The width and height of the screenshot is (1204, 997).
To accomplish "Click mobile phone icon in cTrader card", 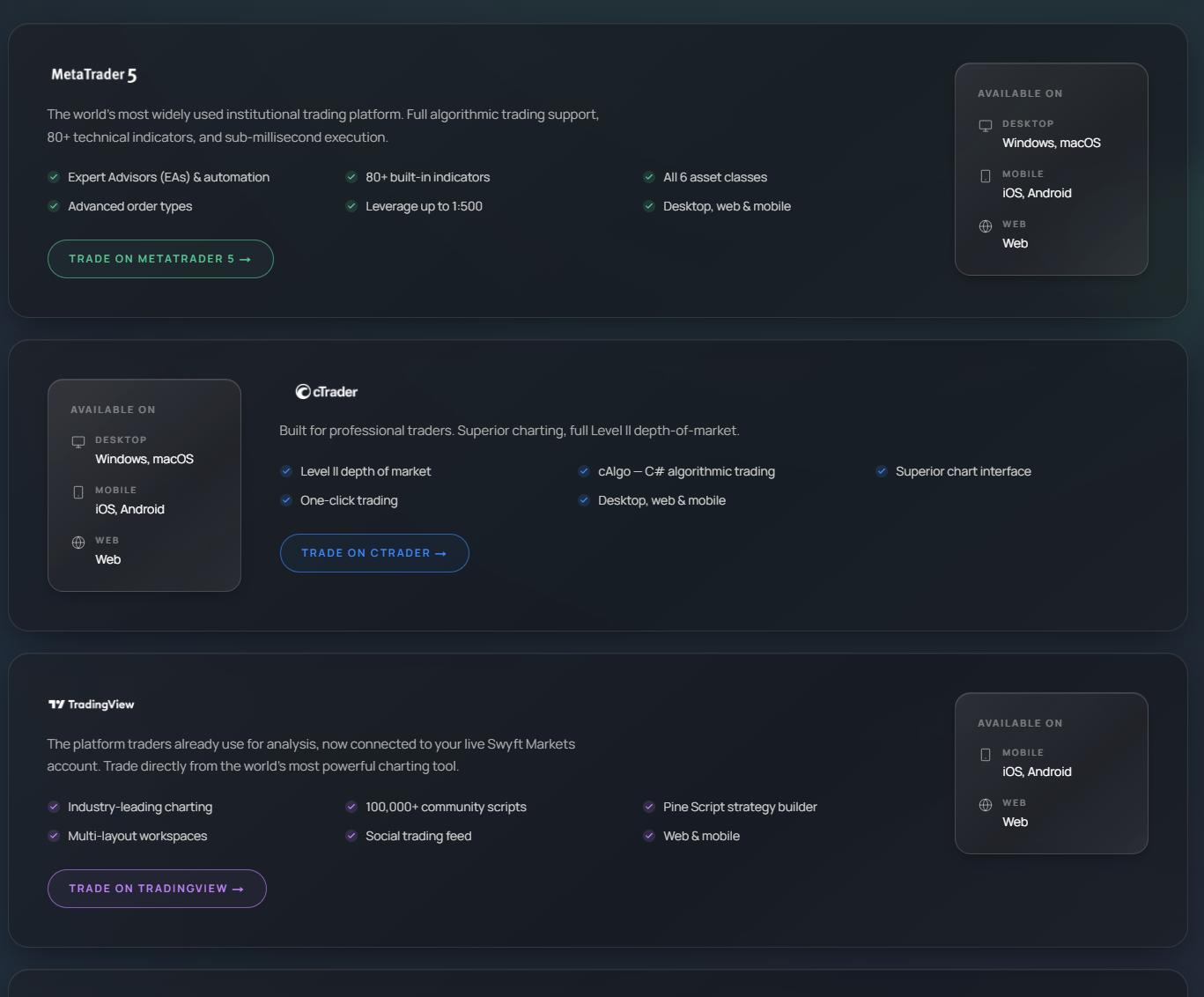I will [x=78, y=492].
